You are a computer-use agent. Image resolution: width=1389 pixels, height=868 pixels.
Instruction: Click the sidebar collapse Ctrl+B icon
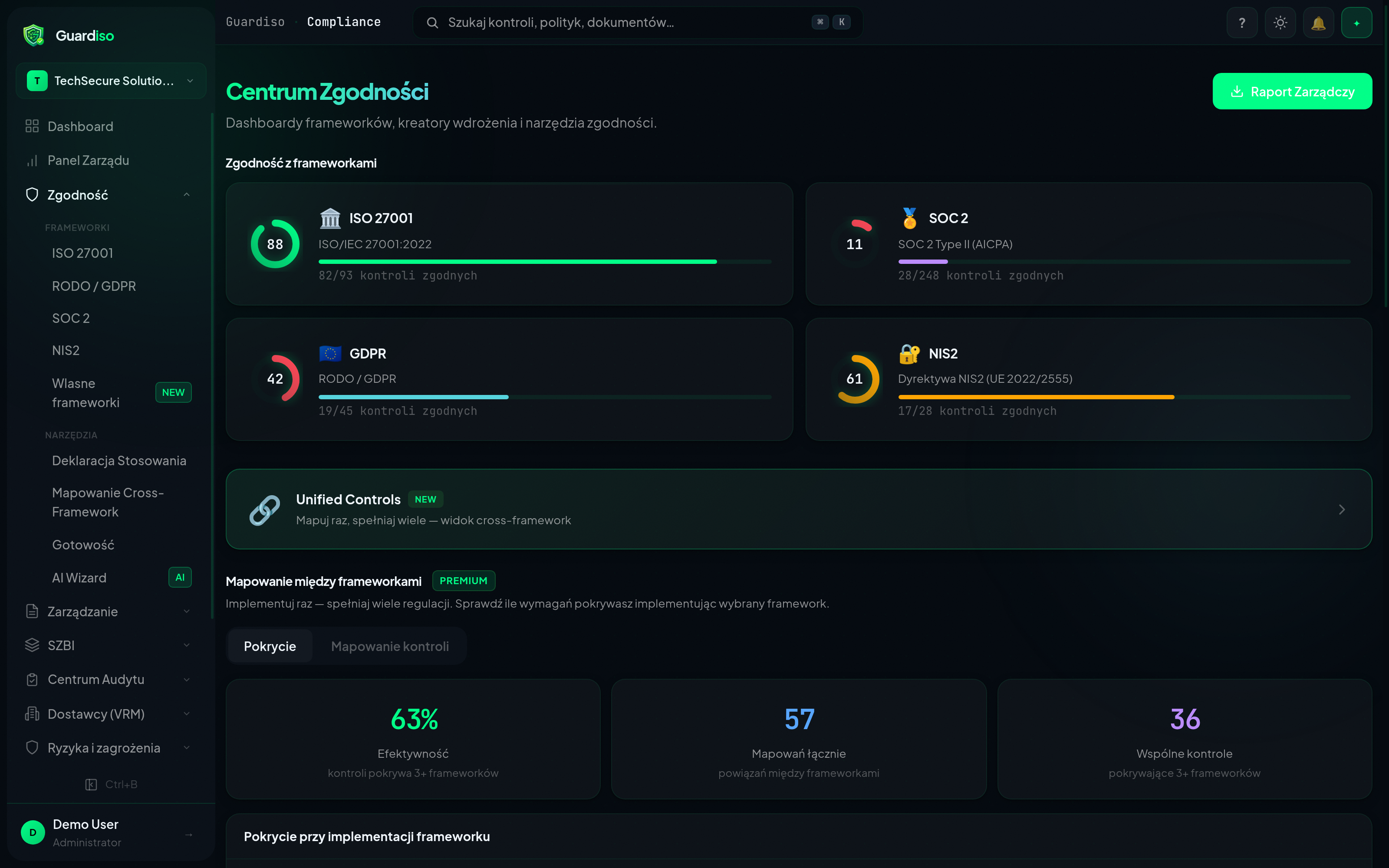point(91,784)
